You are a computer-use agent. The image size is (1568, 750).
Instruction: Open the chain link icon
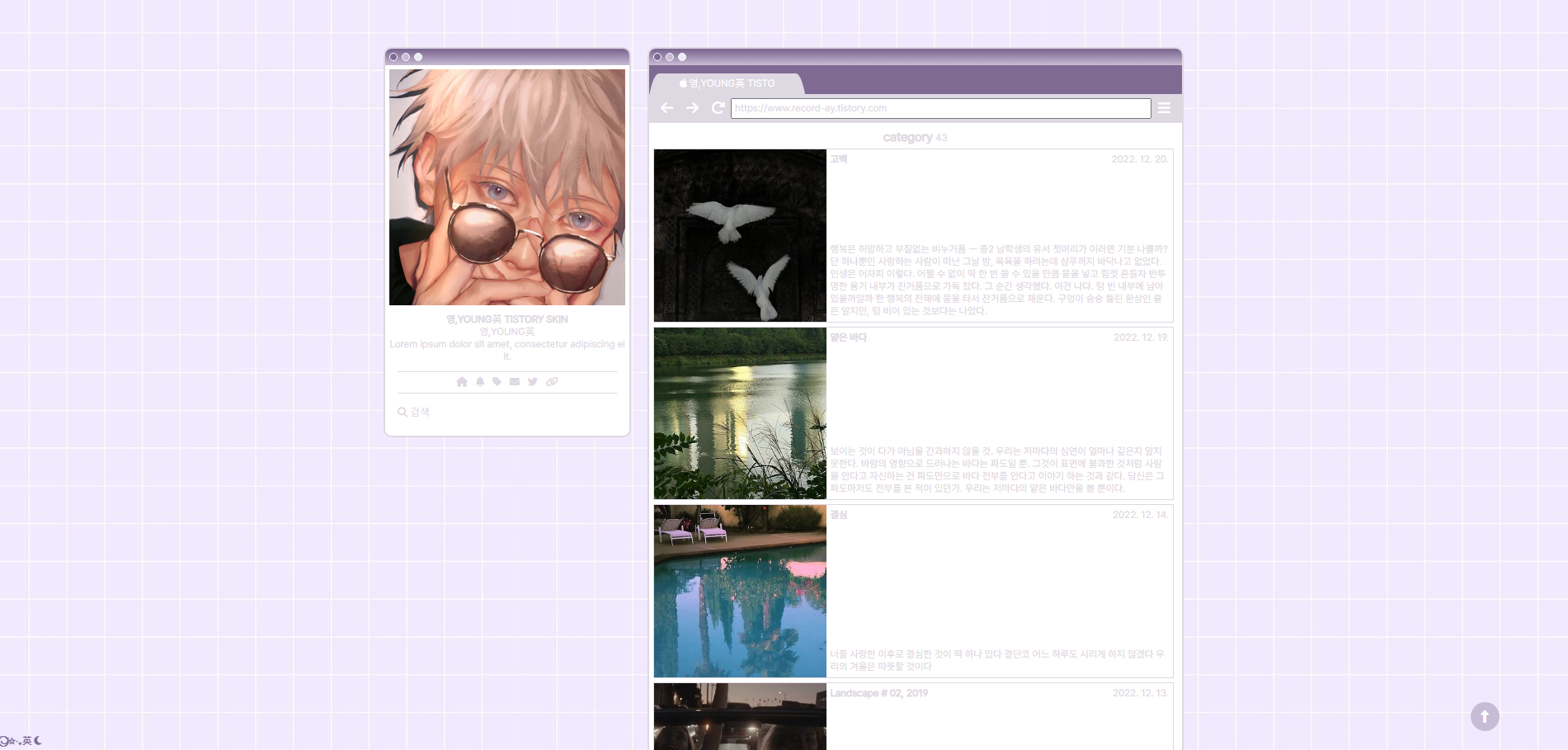(x=552, y=382)
